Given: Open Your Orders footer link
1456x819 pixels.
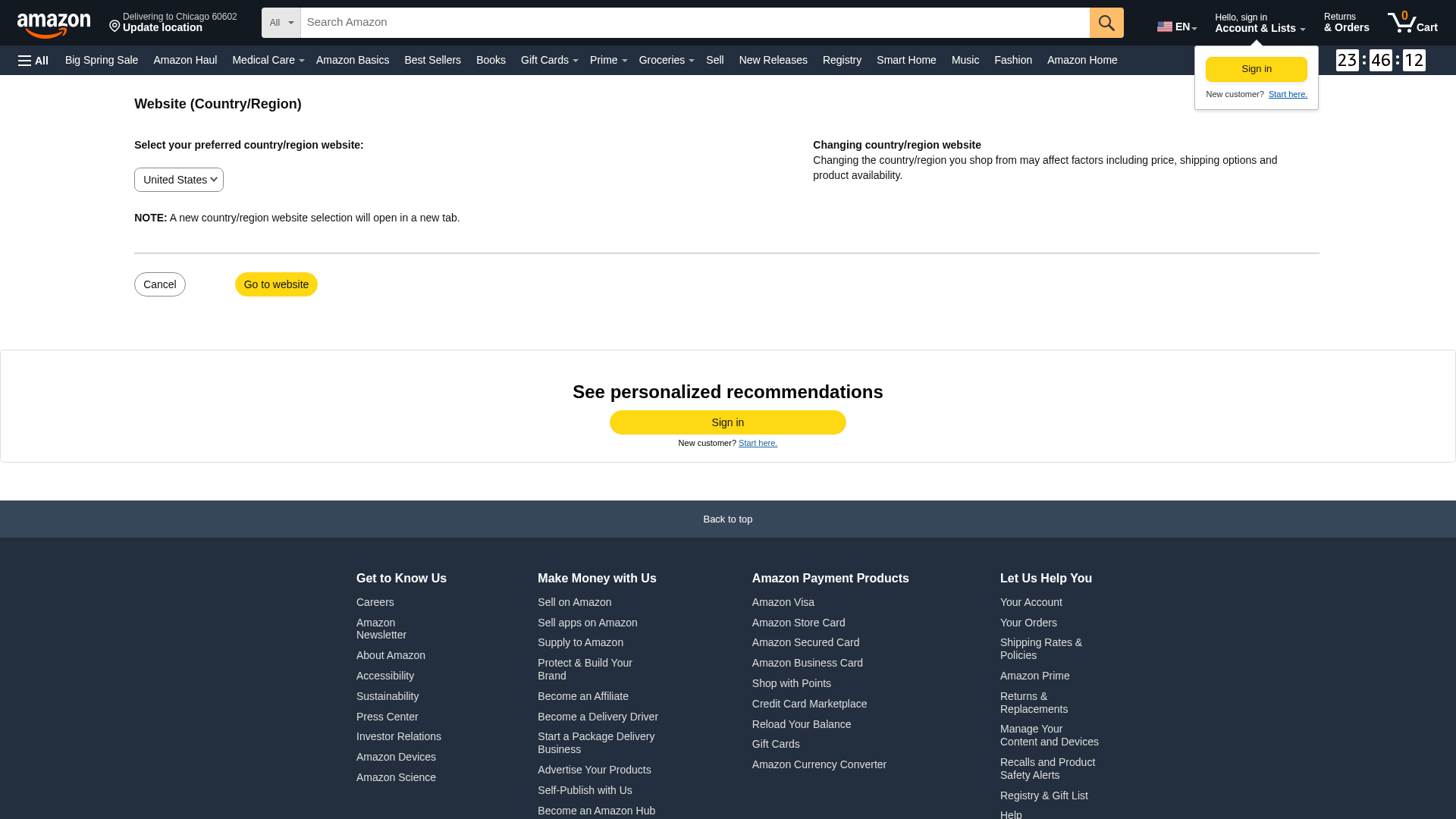Looking at the screenshot, I should 1028,623.
